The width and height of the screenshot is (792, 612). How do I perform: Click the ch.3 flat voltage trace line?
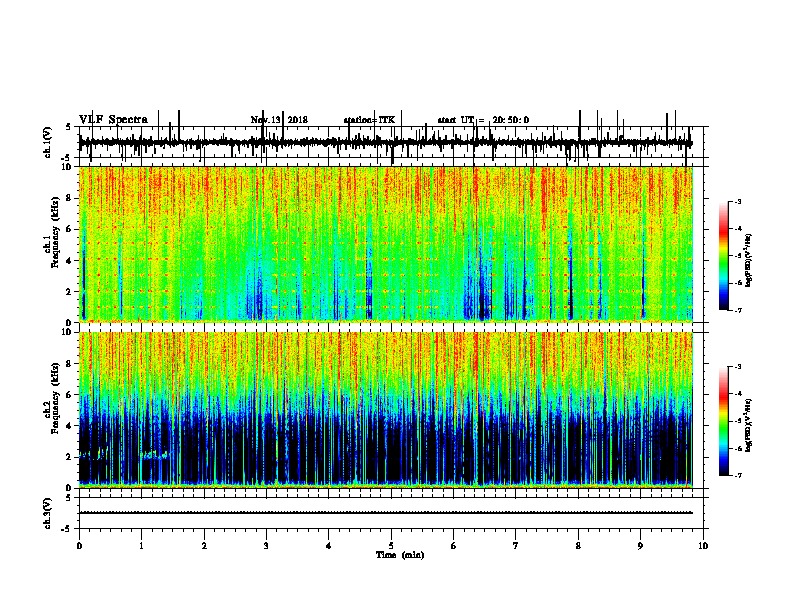pyautogui.click(x=385, y=513)
